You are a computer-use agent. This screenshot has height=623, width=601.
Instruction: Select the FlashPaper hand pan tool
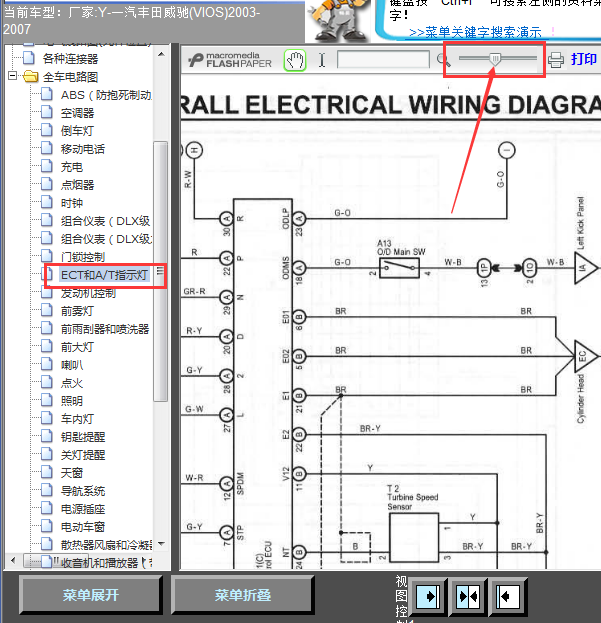click(295, 60)
